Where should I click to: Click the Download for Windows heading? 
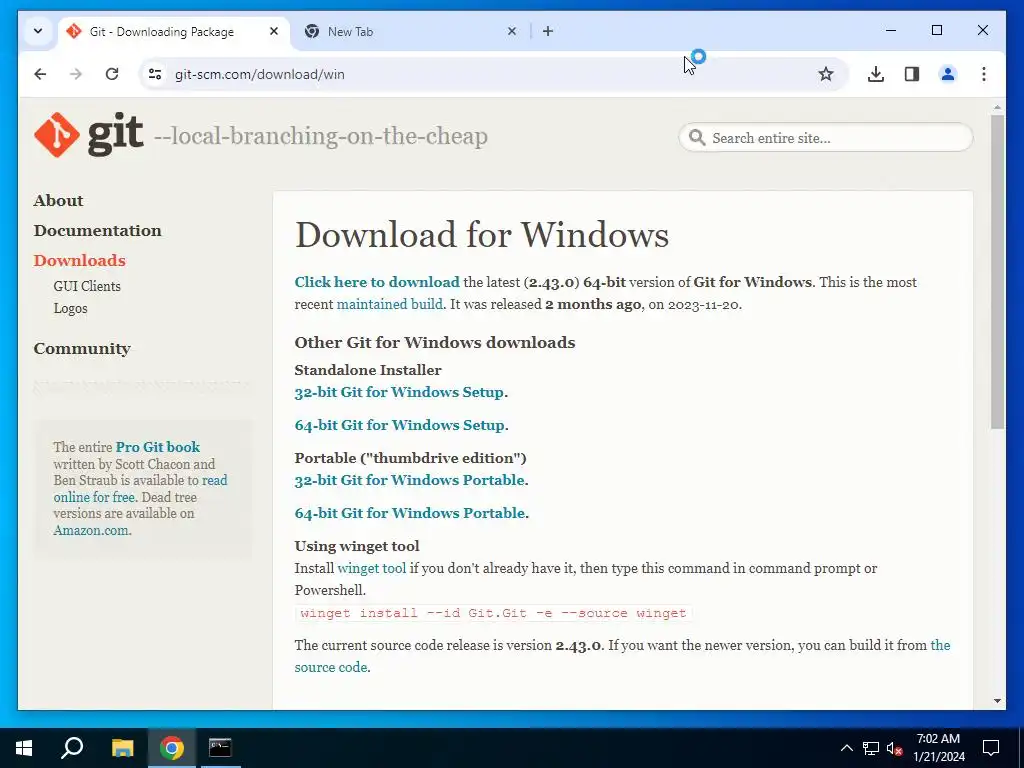(482, 234)
